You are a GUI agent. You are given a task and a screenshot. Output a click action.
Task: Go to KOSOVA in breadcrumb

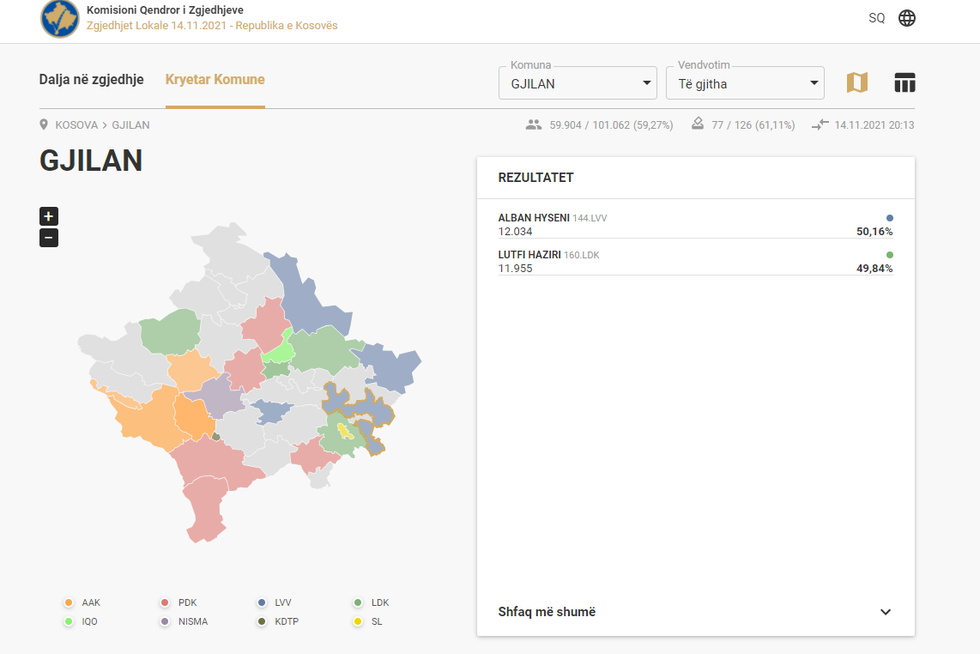[76, 125]
